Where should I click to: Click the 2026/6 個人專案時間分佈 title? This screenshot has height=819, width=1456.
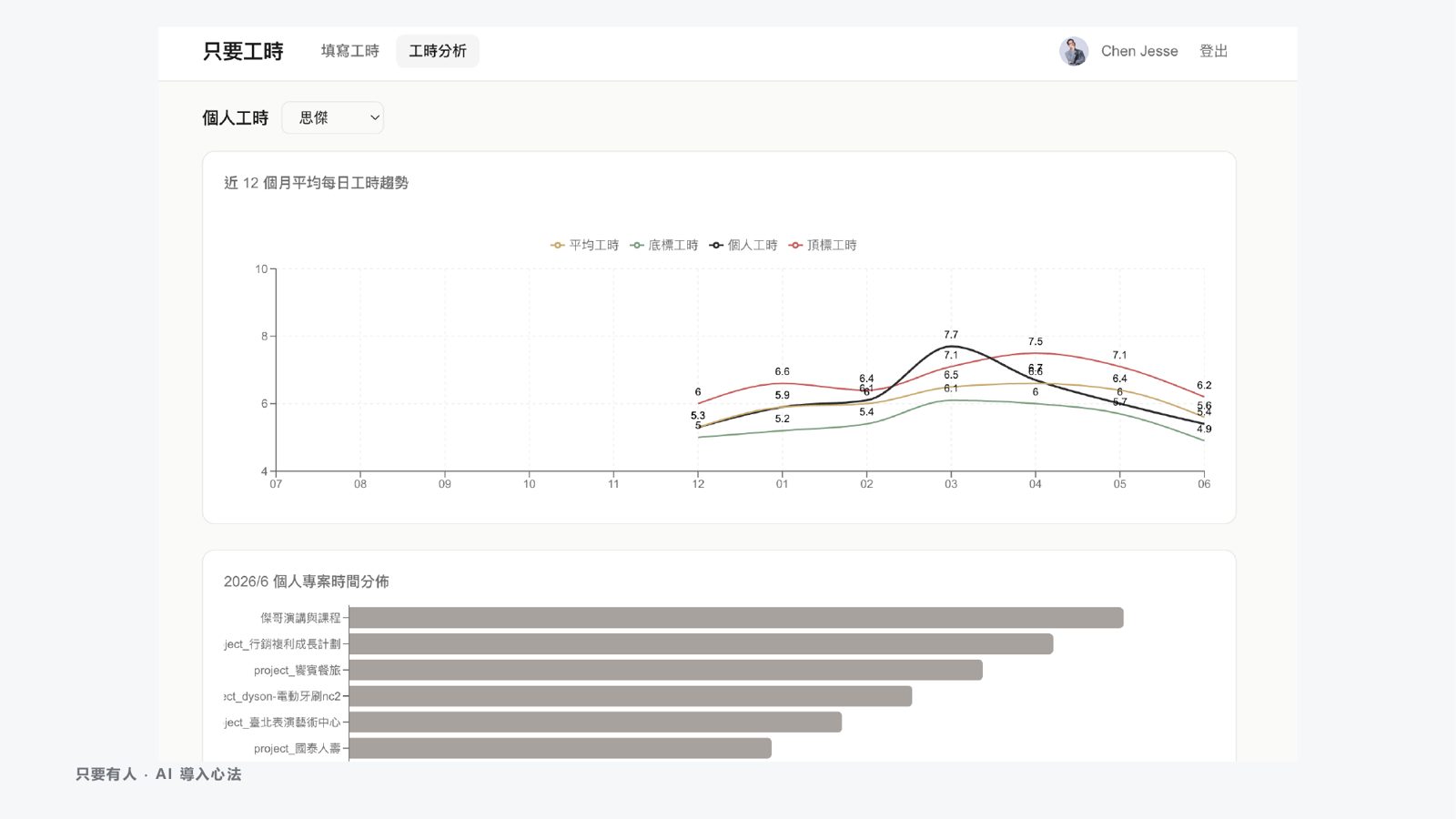(x=307, y=581)
